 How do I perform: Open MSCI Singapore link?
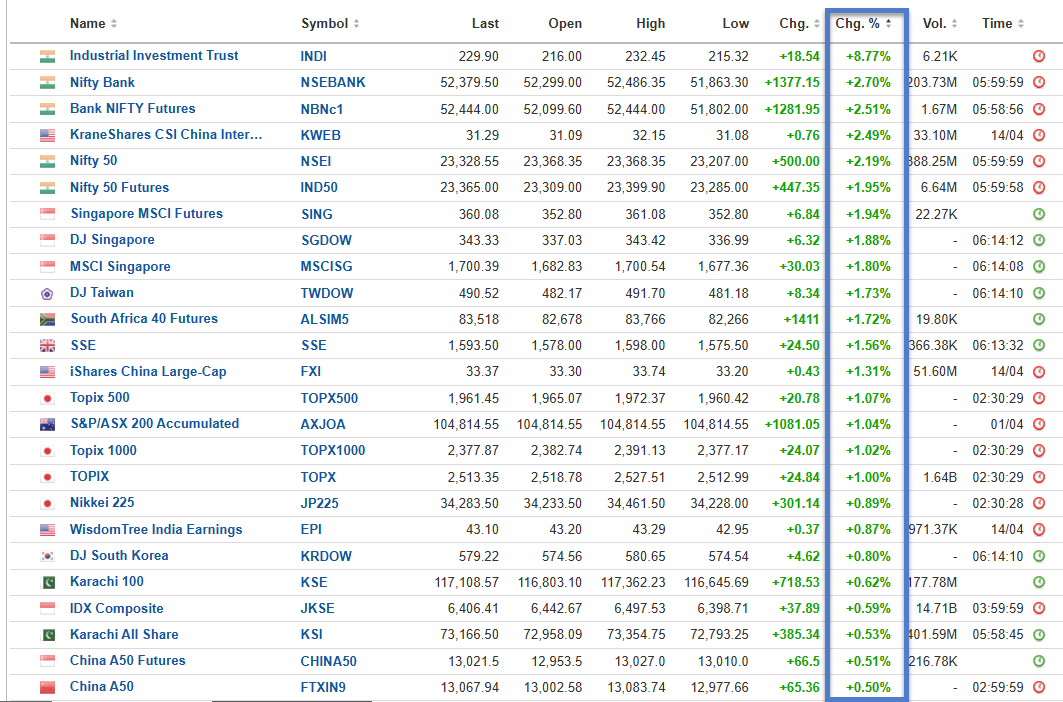click(120, 267)
